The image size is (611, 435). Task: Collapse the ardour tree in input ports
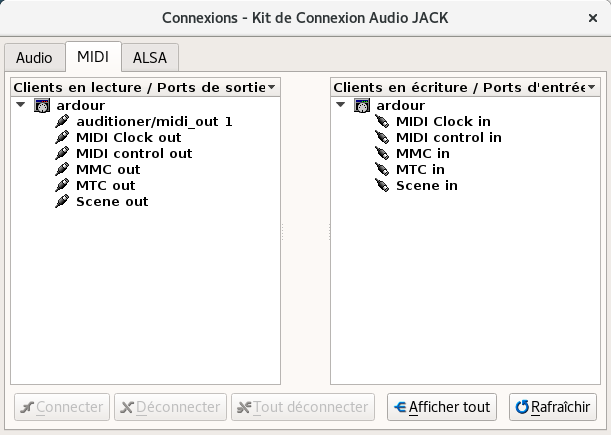tap(341, 105)
